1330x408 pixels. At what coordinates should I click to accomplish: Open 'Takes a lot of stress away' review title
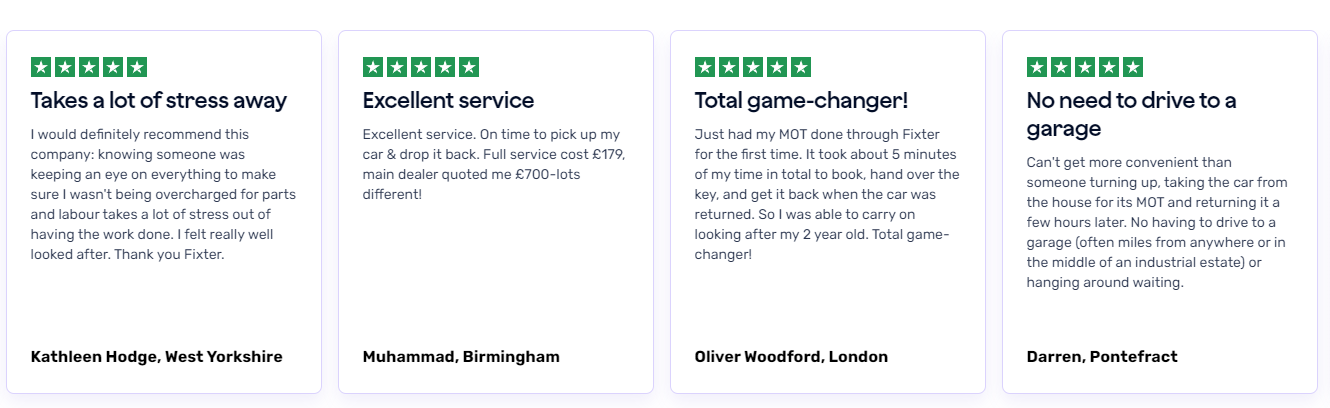click(x=159, y=100)
